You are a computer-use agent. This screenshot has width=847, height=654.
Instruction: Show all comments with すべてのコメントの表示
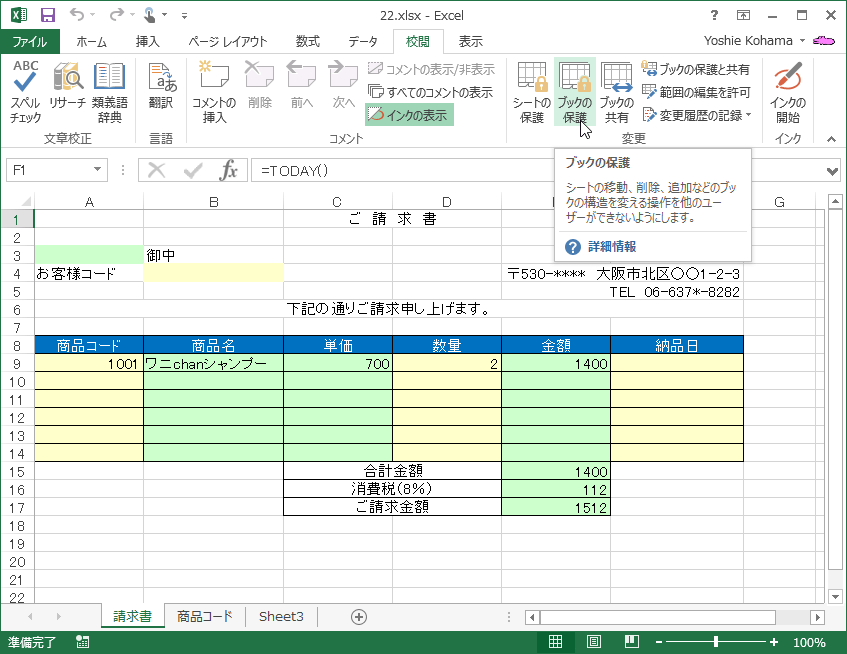point(430,92)
